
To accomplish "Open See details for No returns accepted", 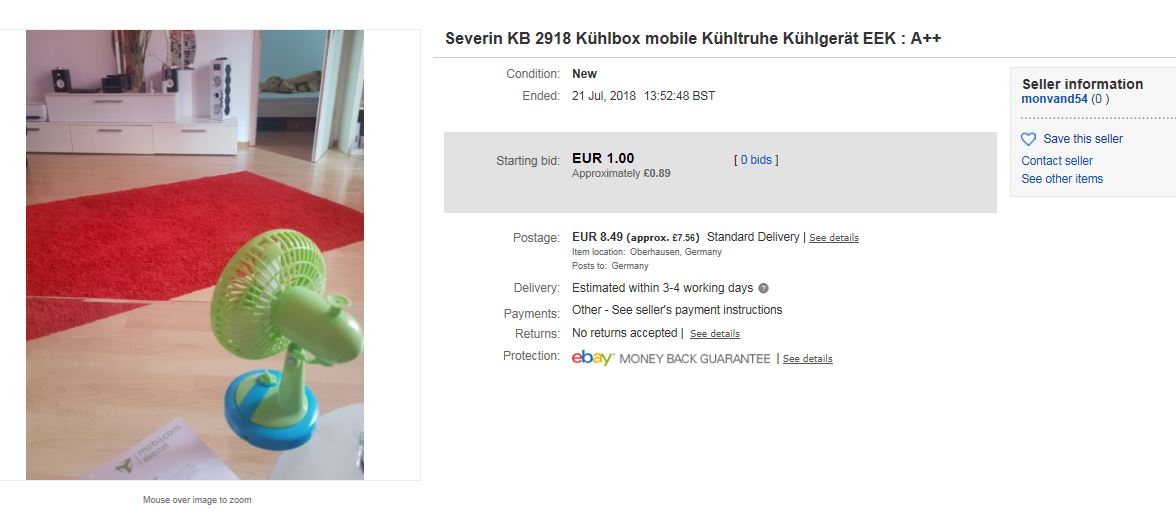I will [715, 334].
